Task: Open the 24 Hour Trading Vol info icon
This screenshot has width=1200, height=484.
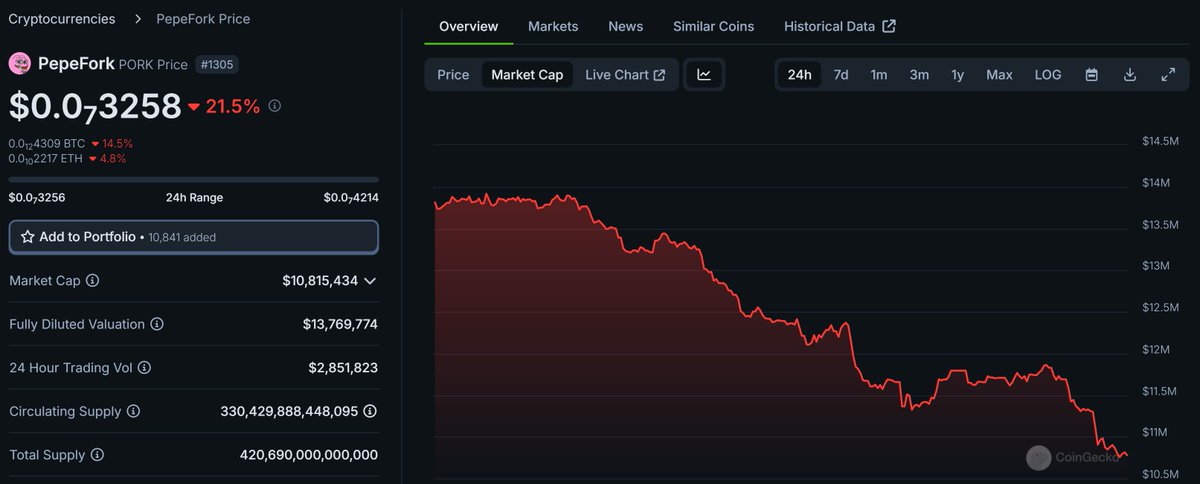Action: [145, 368]
